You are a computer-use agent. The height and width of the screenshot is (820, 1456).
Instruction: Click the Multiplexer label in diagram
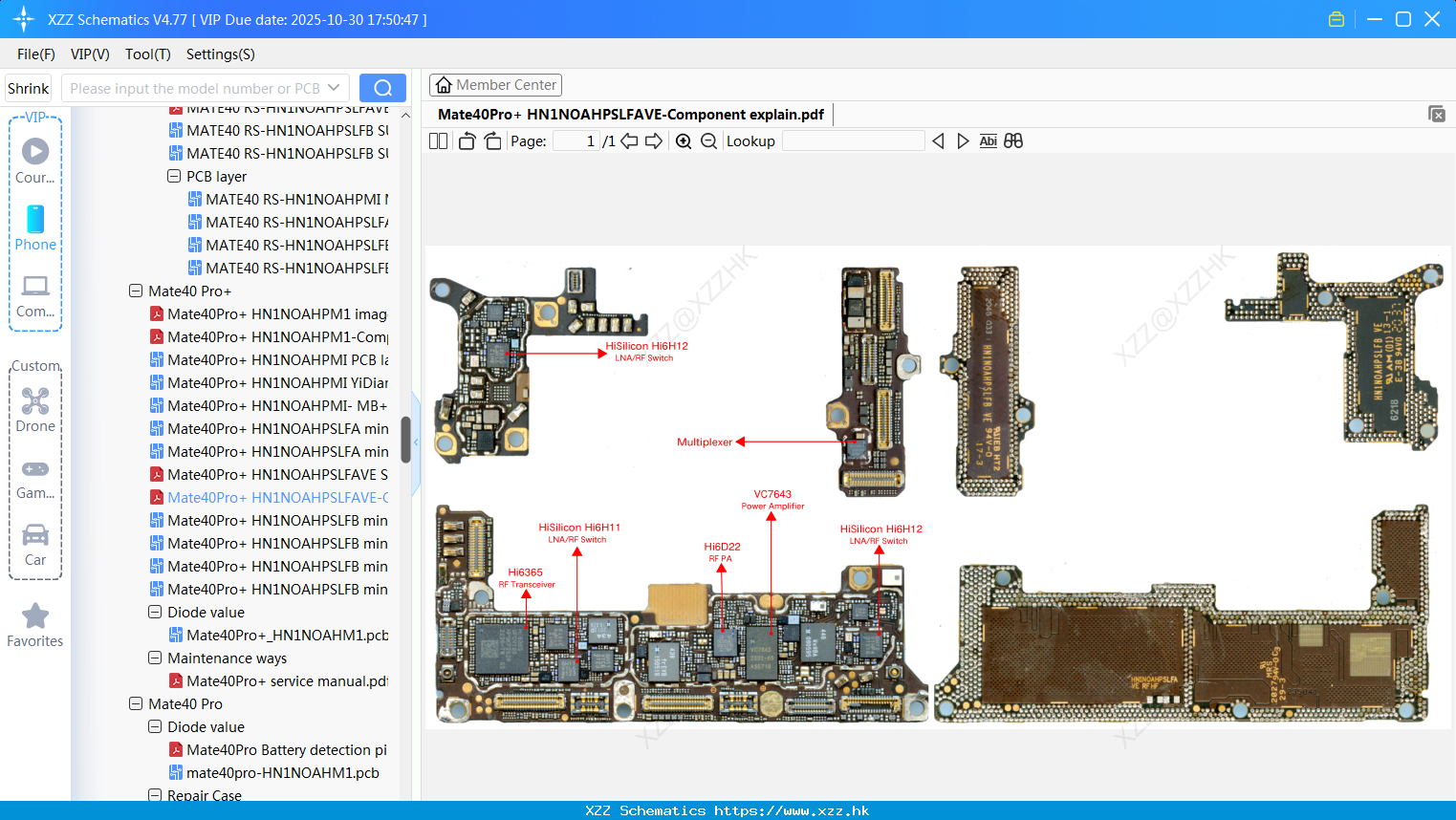pos(705,442)
